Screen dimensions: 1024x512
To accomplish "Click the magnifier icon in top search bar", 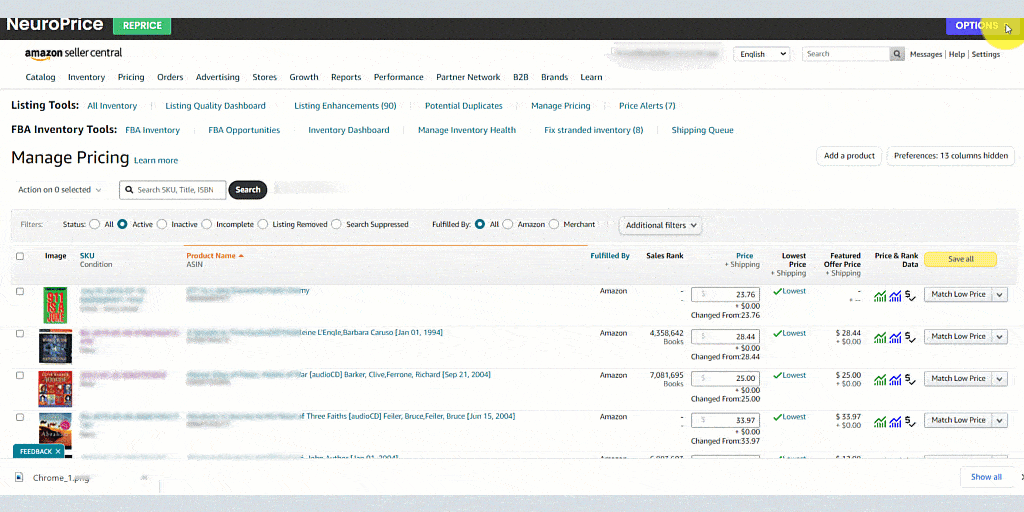I will pyautogui.click(x=897, y=54).
